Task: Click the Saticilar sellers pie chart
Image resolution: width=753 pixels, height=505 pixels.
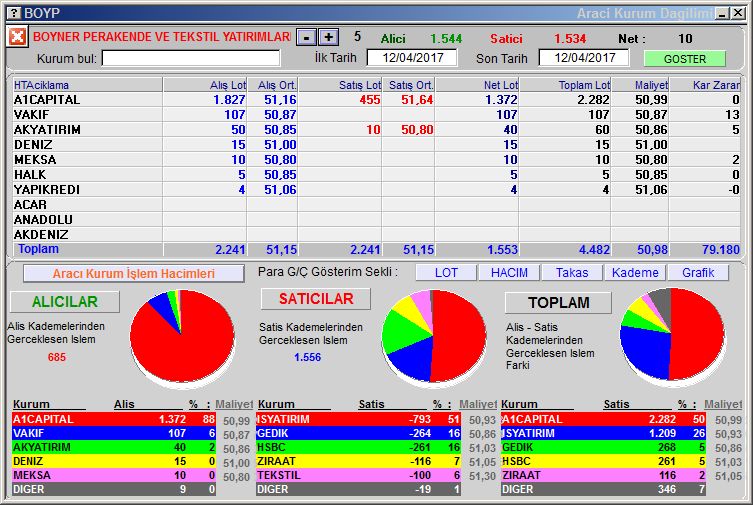Action: [x=434, y=336]
